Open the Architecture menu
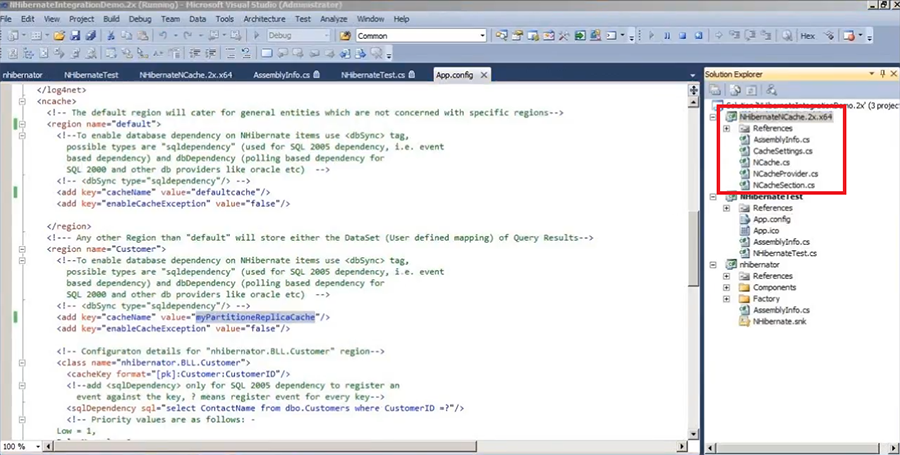Viewport: 900px width, 455px height. 264,19
